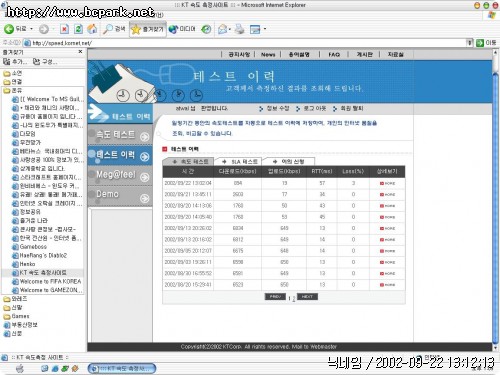Click the NEXT pagination button
Image resolution: width=500 pixels, height=375 pixels.
(x=307, y=297)
